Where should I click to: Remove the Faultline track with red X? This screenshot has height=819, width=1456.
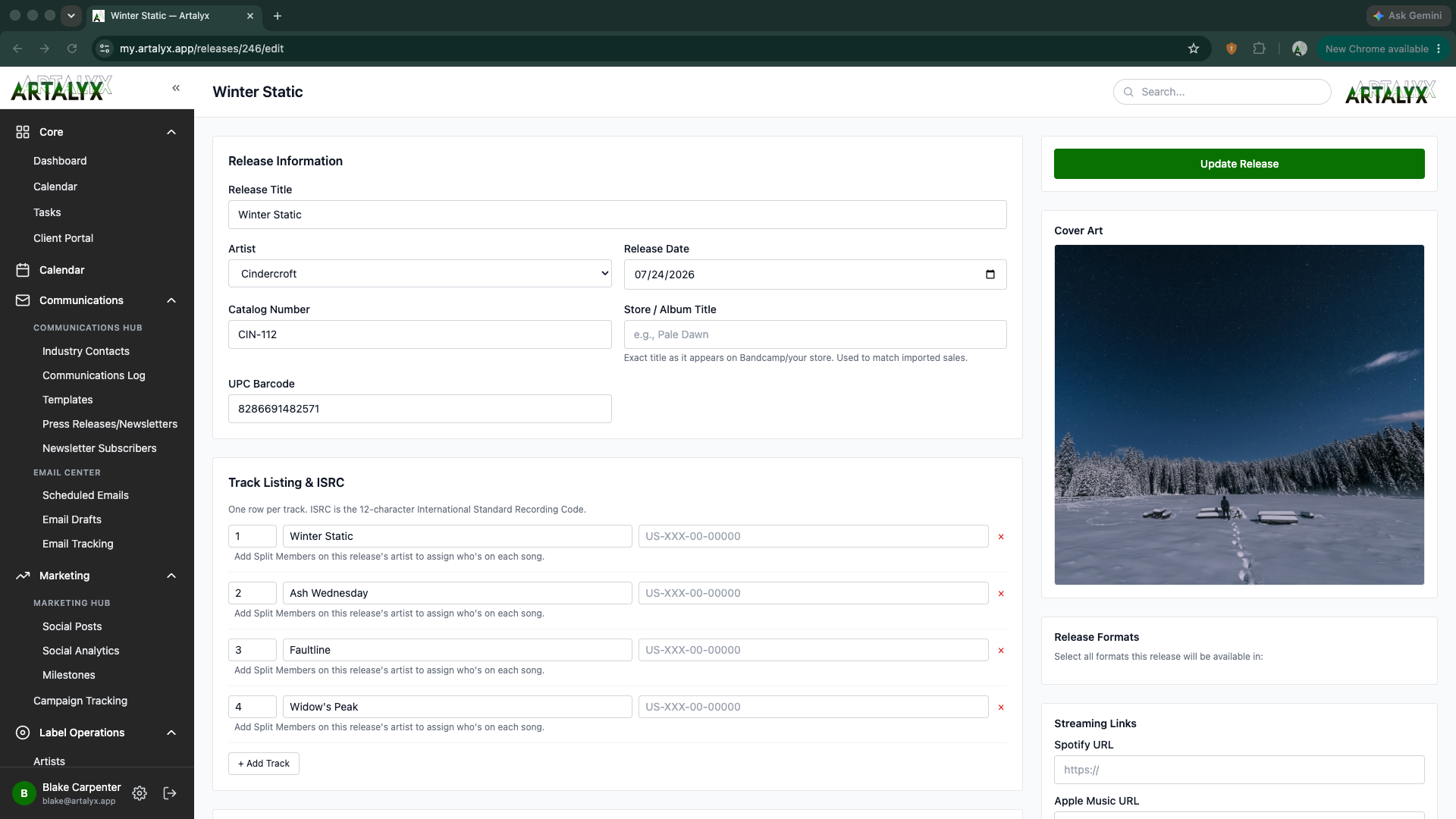[x=1001, y=651]
